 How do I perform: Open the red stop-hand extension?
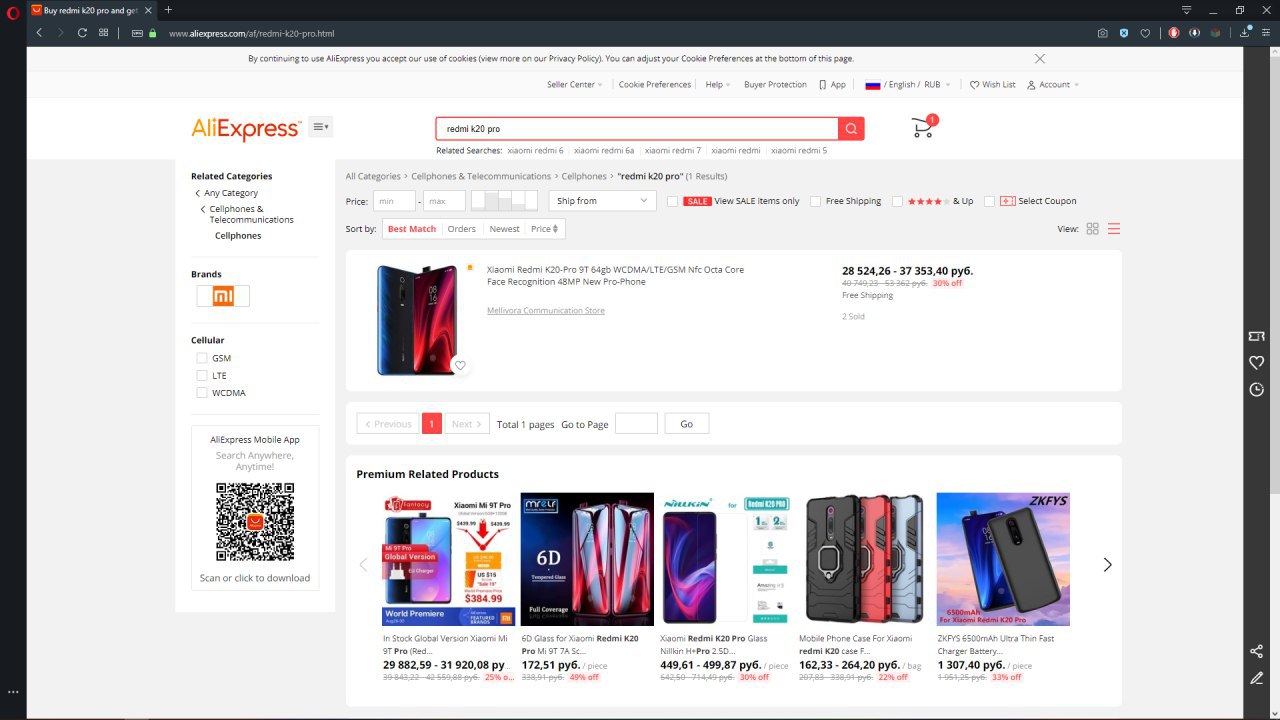[1174, 33]
